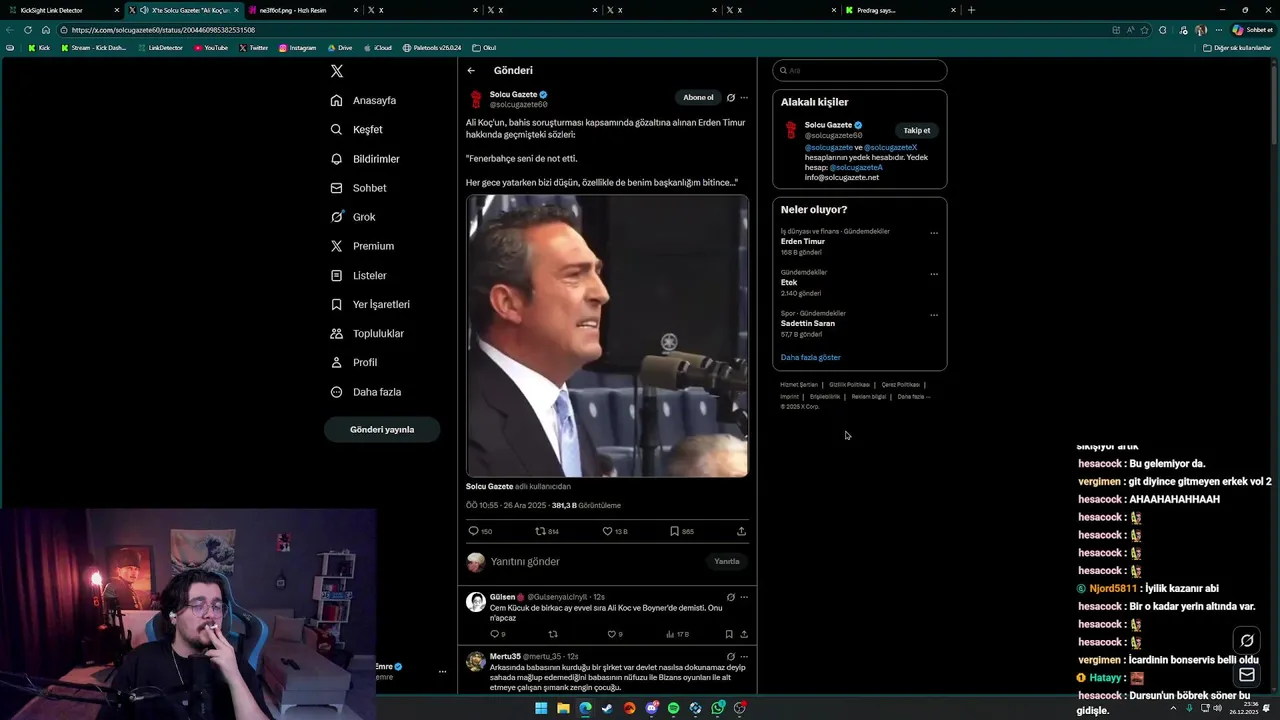This screenshot has height=720, width=1280.
Task: Open account switcher menu beside Emre
Action: pyautogui.click(x=442, y=672)
